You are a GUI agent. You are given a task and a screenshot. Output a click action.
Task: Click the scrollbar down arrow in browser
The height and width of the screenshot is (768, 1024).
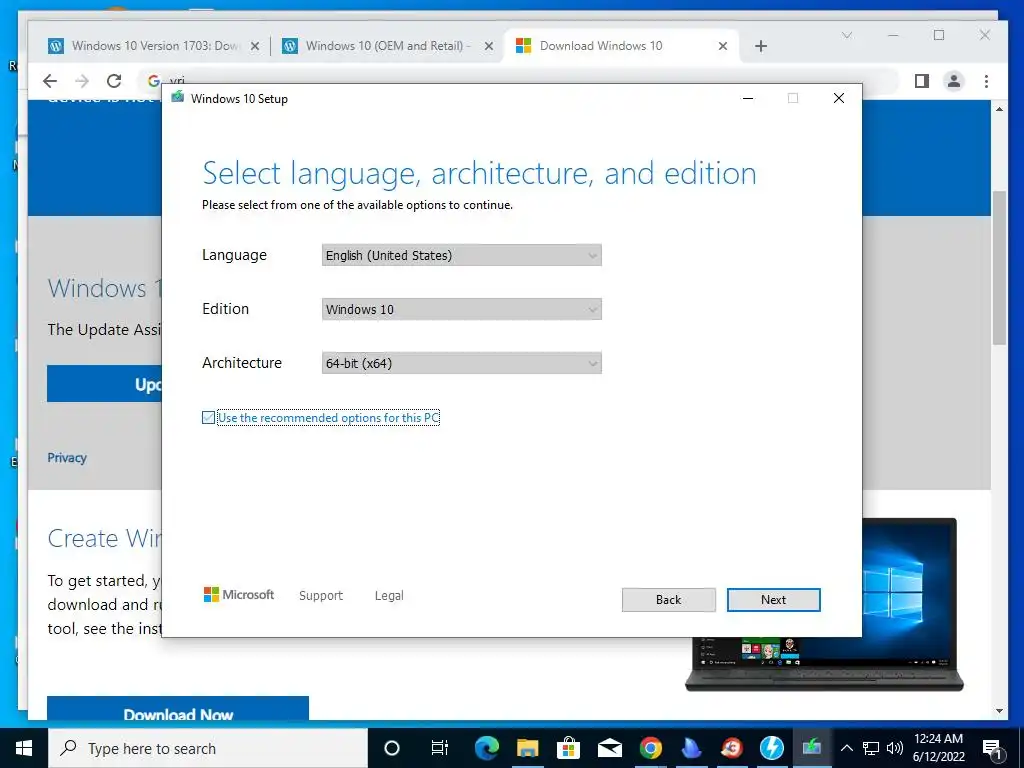click(x=999, y=711)
